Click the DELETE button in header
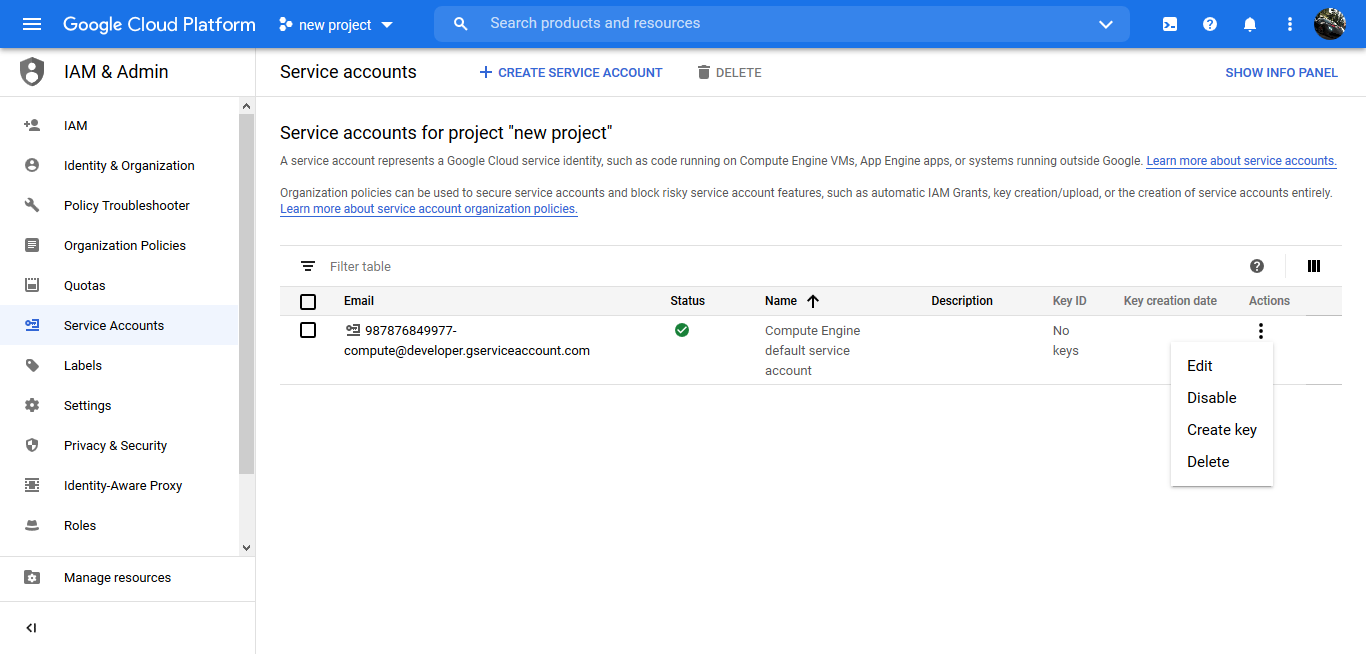 click(729, 73)
